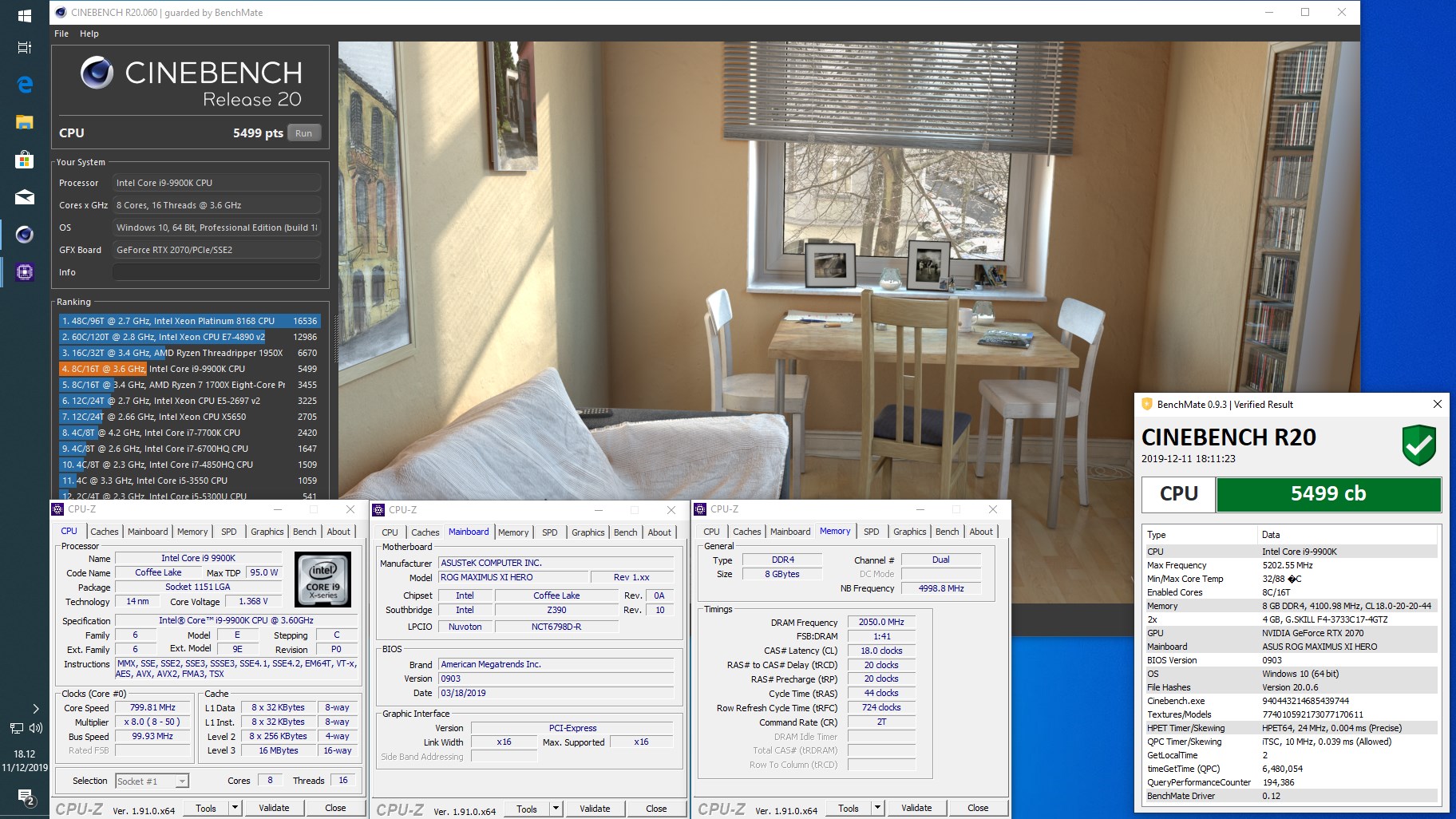Click first CPU-Z window title icon
The height and width of the screenshot is (819, 1456).
tap(57, 509)
